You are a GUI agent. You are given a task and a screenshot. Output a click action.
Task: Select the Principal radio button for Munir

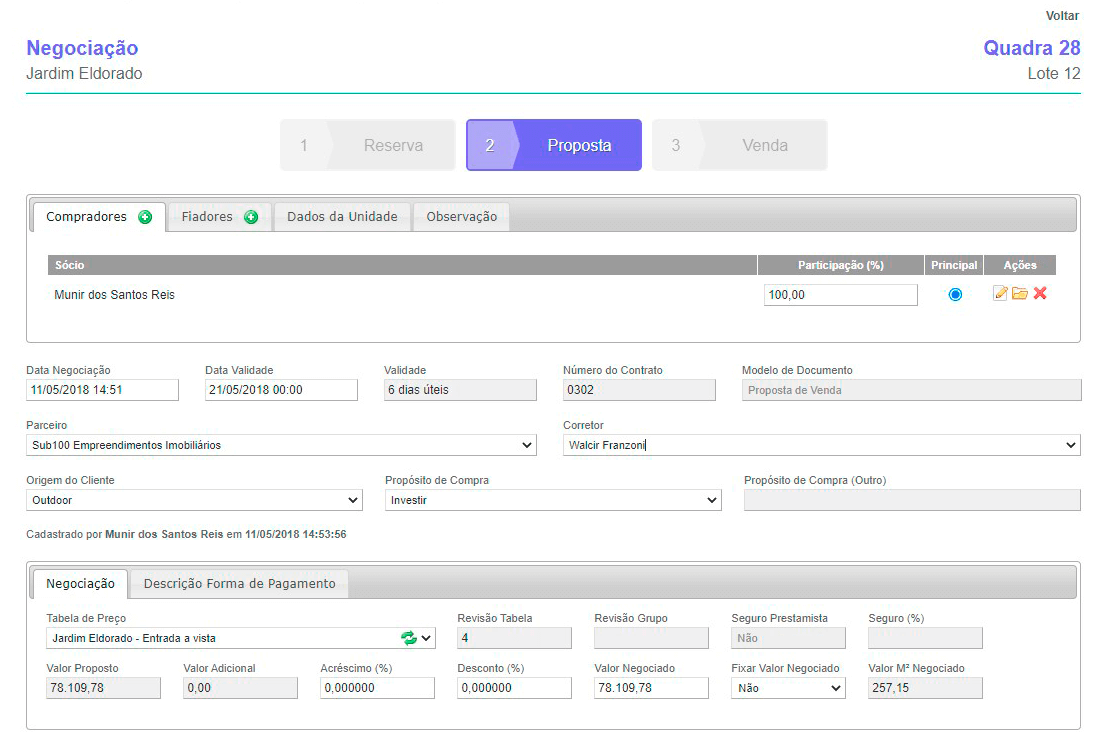tap(955, 295)
